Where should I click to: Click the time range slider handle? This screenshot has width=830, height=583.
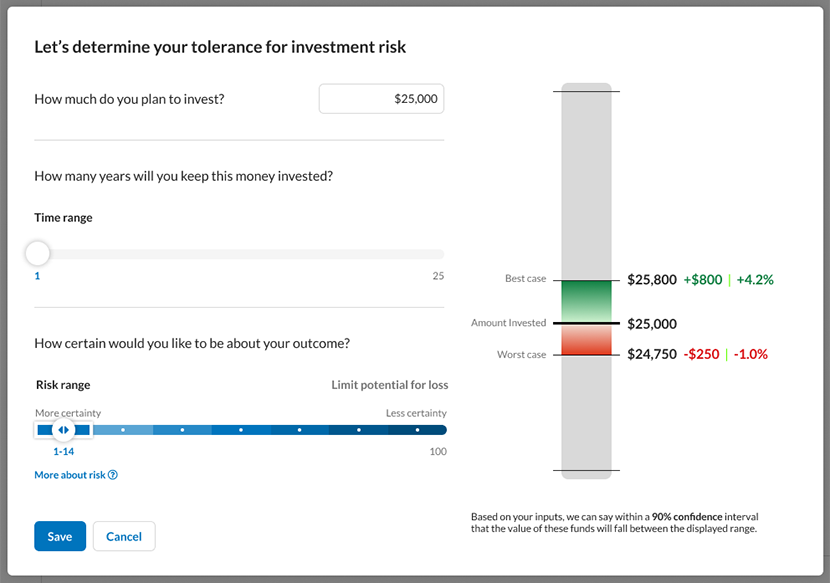pos(37,254)
